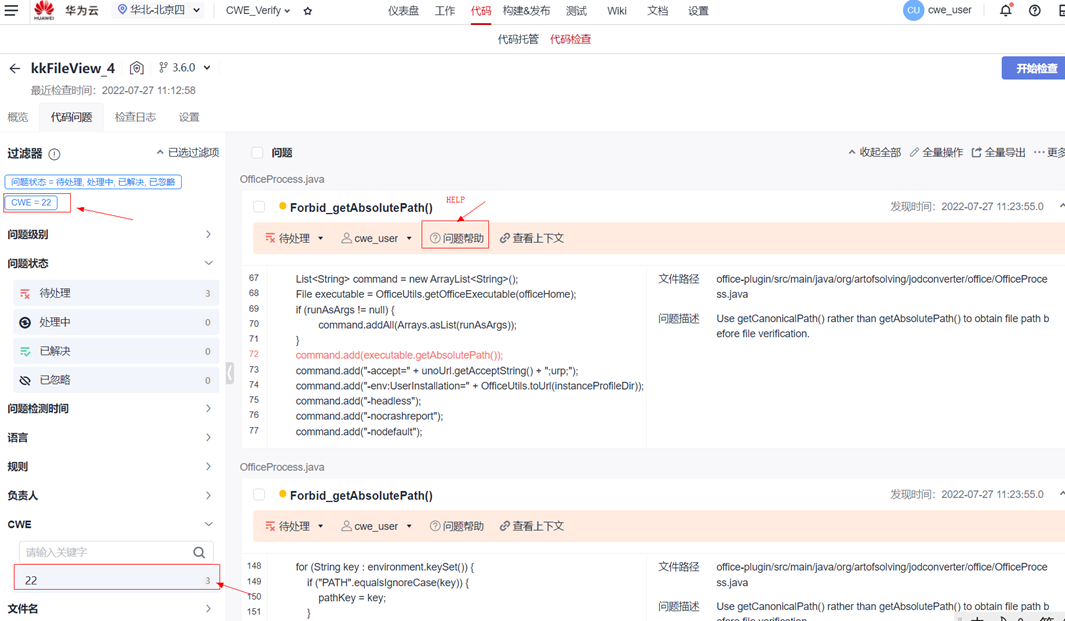Image resolution: width=1065 pixels, height=621 pixels.
Task: Click 全量导出 export icon
Action: tap(977, 152)
